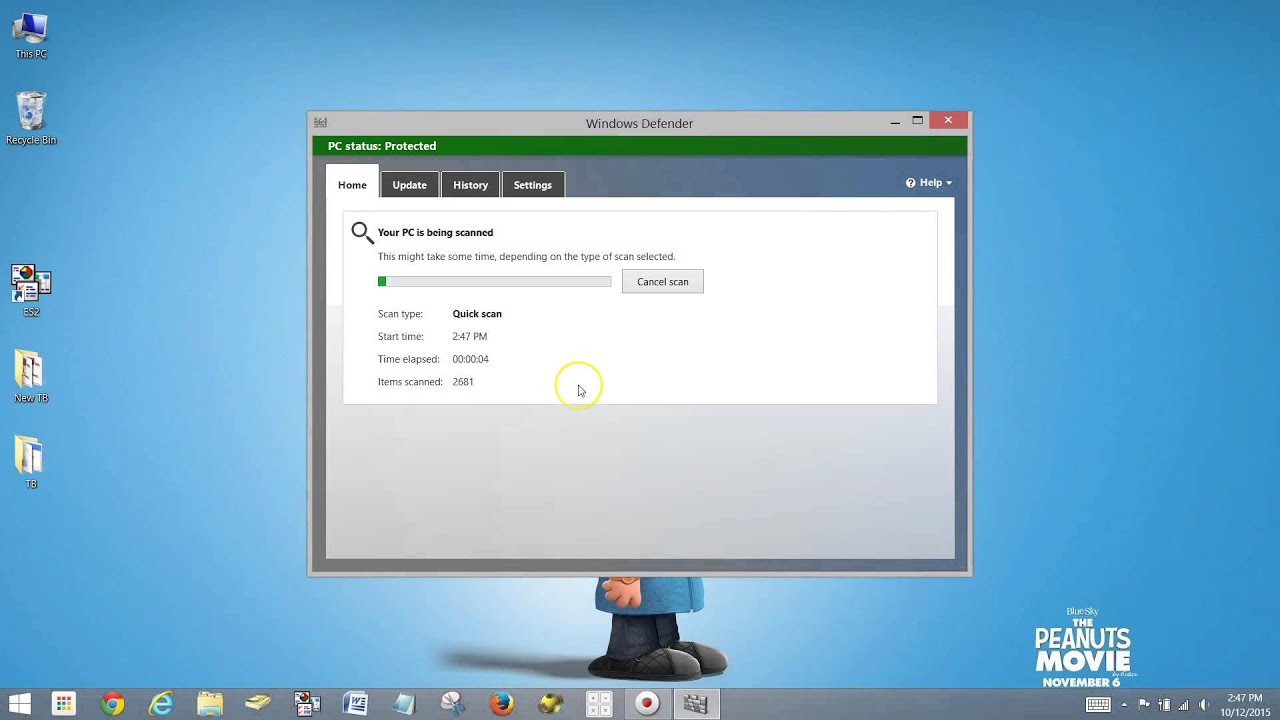The image size is (1280, 720).
Task: Click the scan progress bar
Action: pos(494,282)
